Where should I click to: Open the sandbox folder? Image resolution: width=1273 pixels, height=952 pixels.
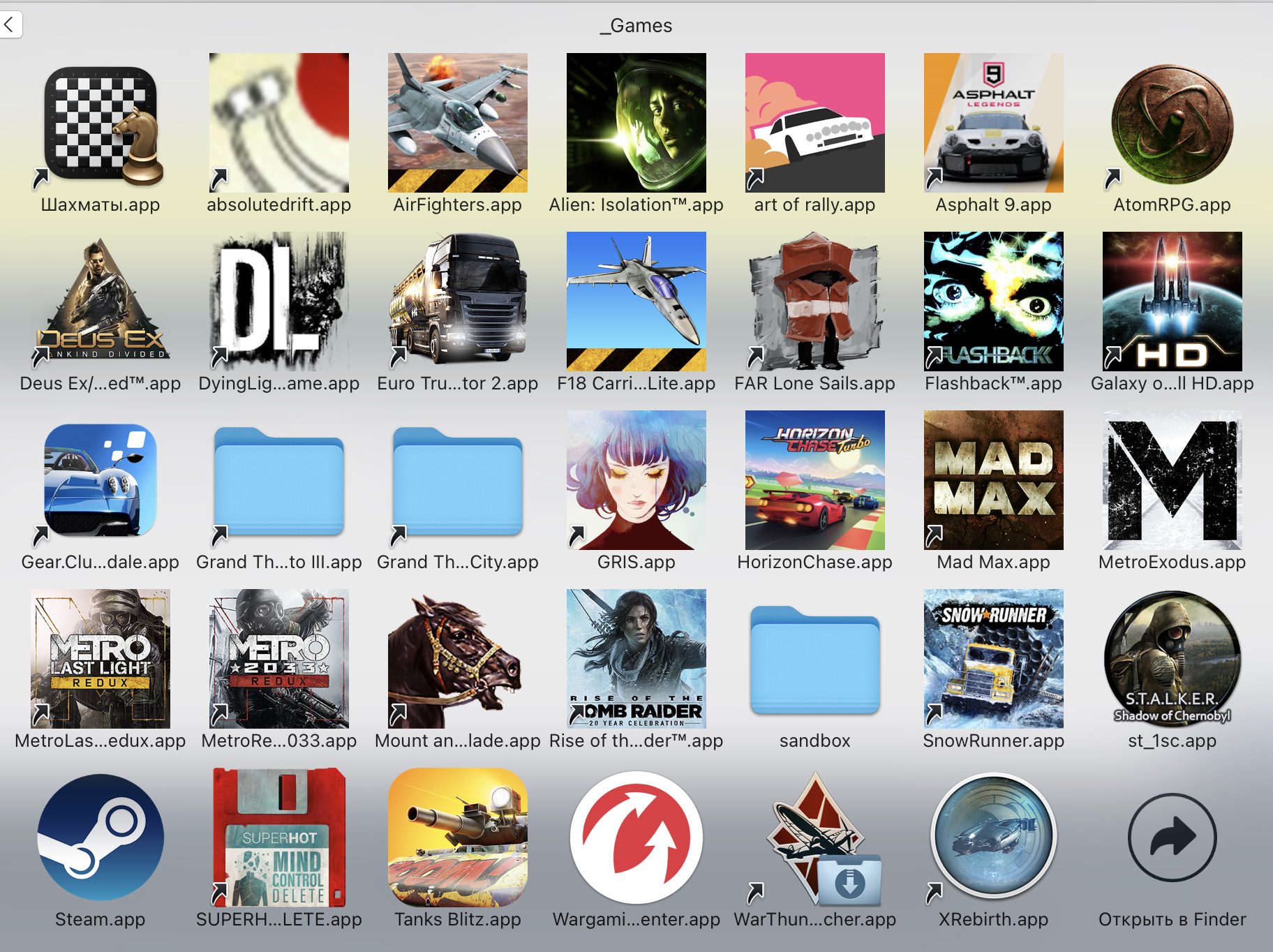point(814,659)
